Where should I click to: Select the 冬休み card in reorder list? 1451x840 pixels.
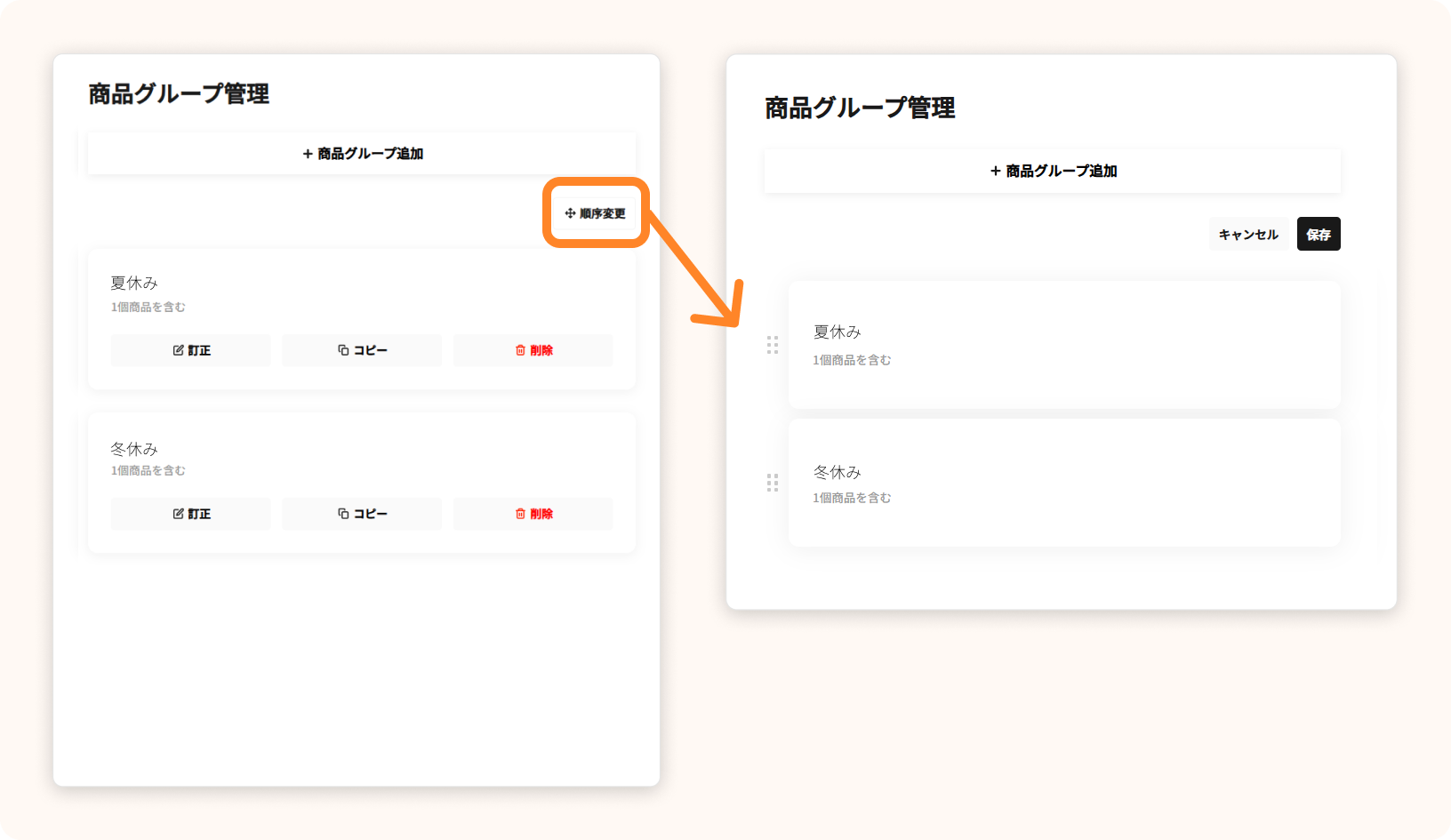pos(1064,483)
